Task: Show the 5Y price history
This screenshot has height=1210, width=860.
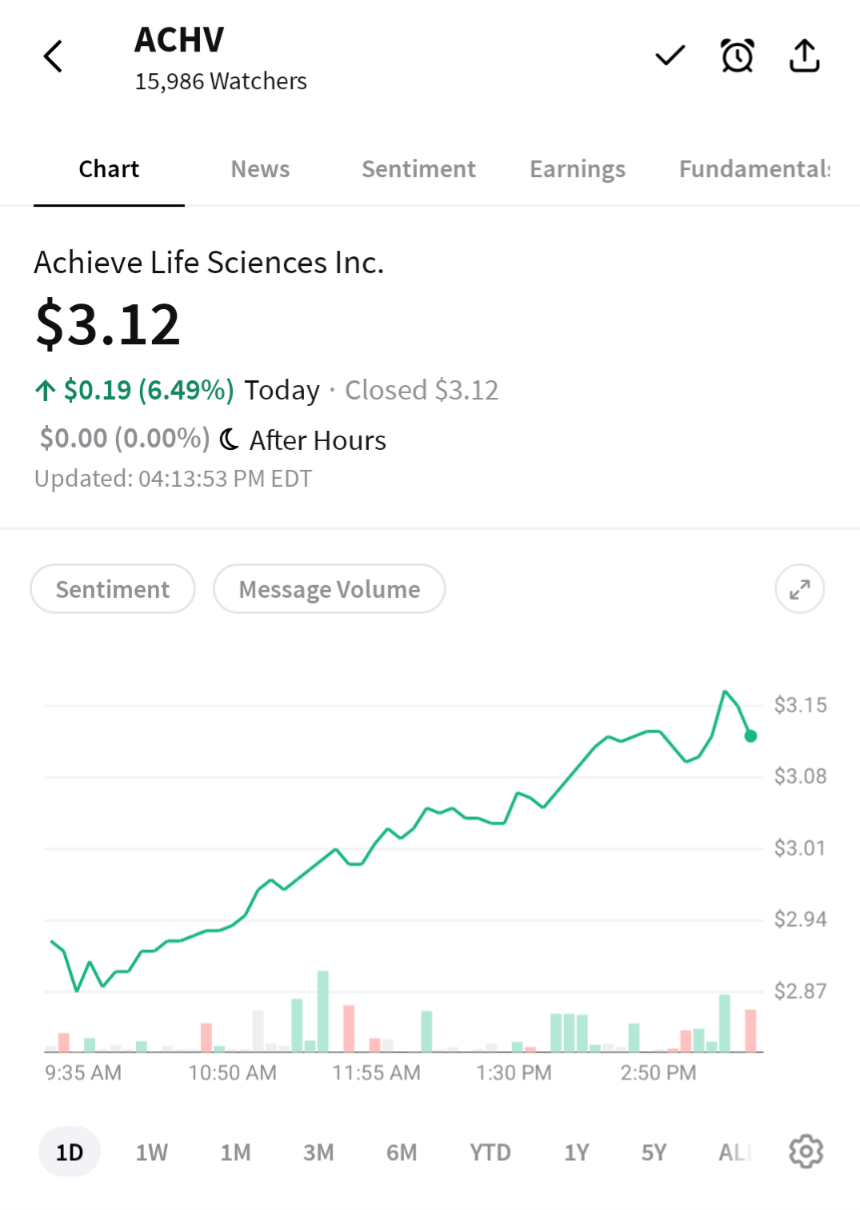Action: tap(653, 1153)
